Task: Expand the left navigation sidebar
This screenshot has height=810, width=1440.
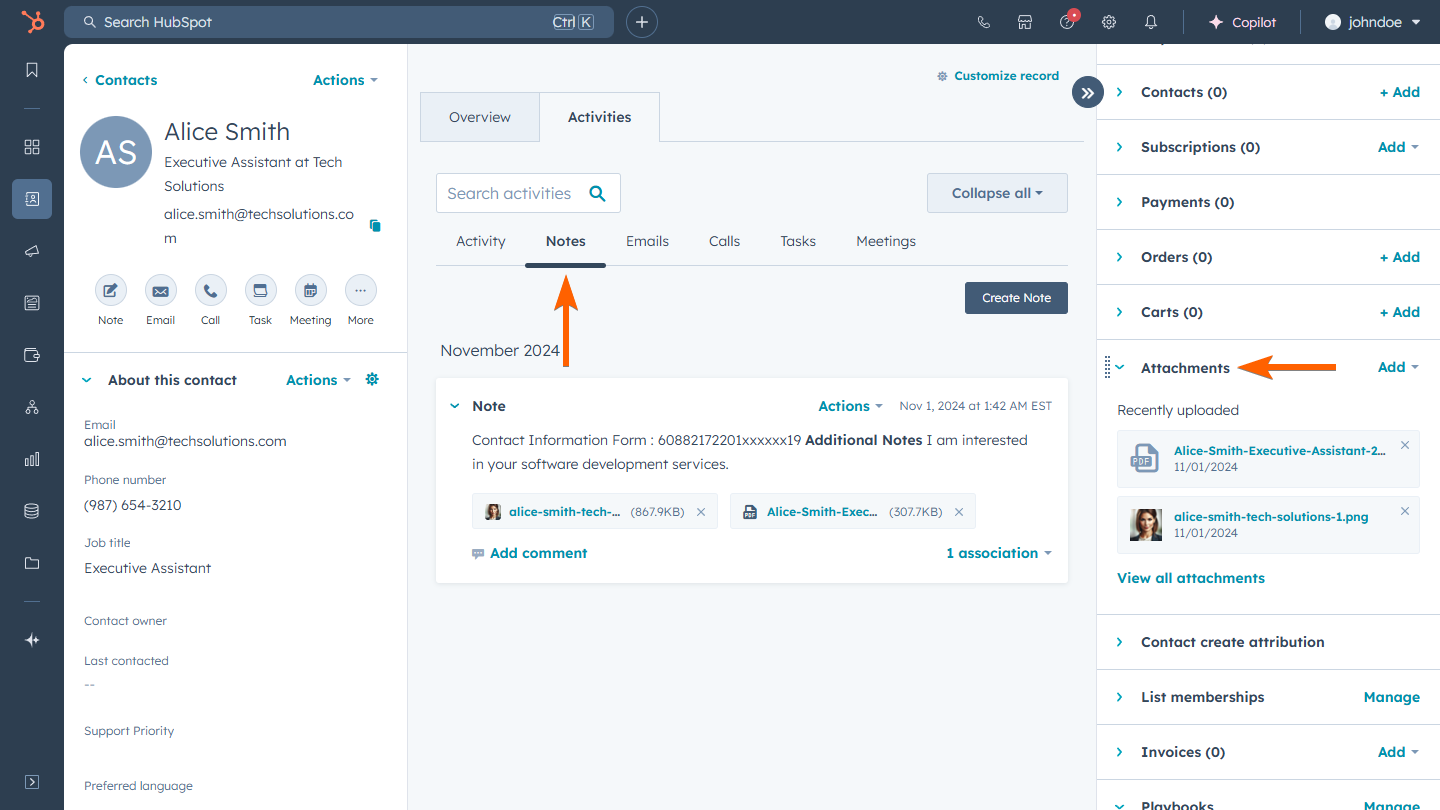Action: (32, 782)
